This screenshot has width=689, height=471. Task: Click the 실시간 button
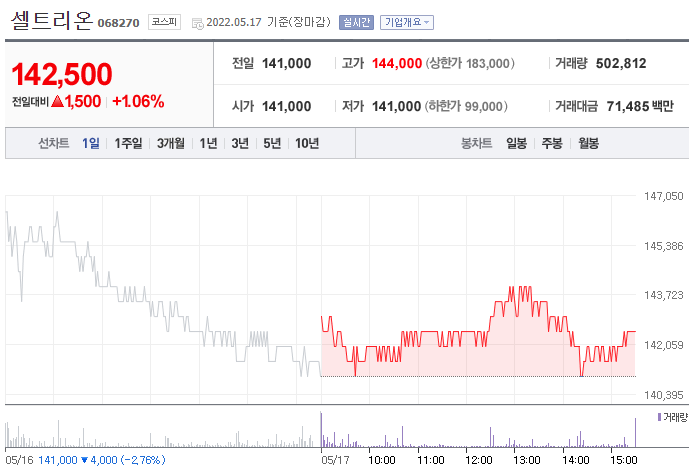click(x=356, y=22)
